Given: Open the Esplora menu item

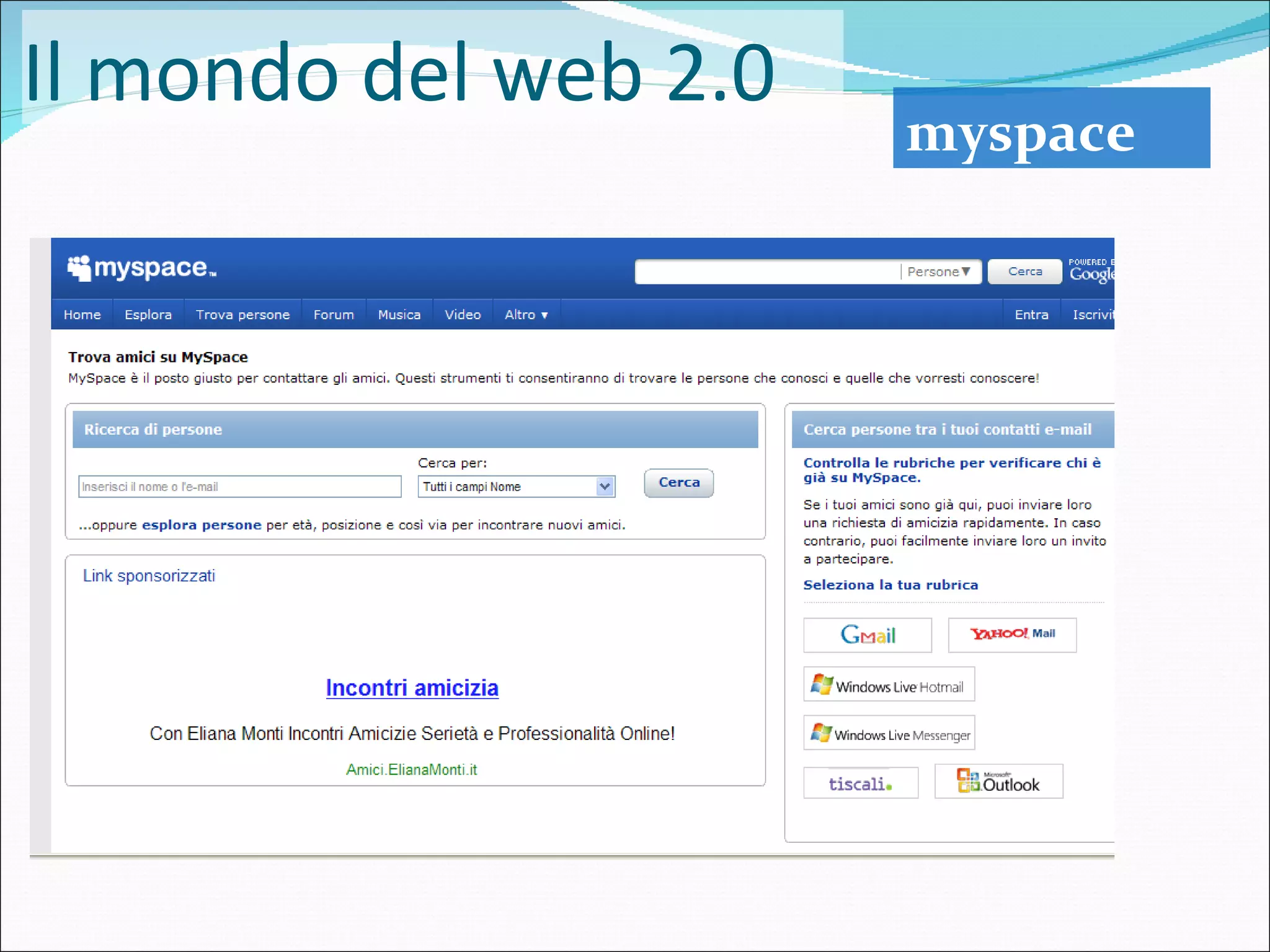Looking at the screenshot, I should coord(148,315).
